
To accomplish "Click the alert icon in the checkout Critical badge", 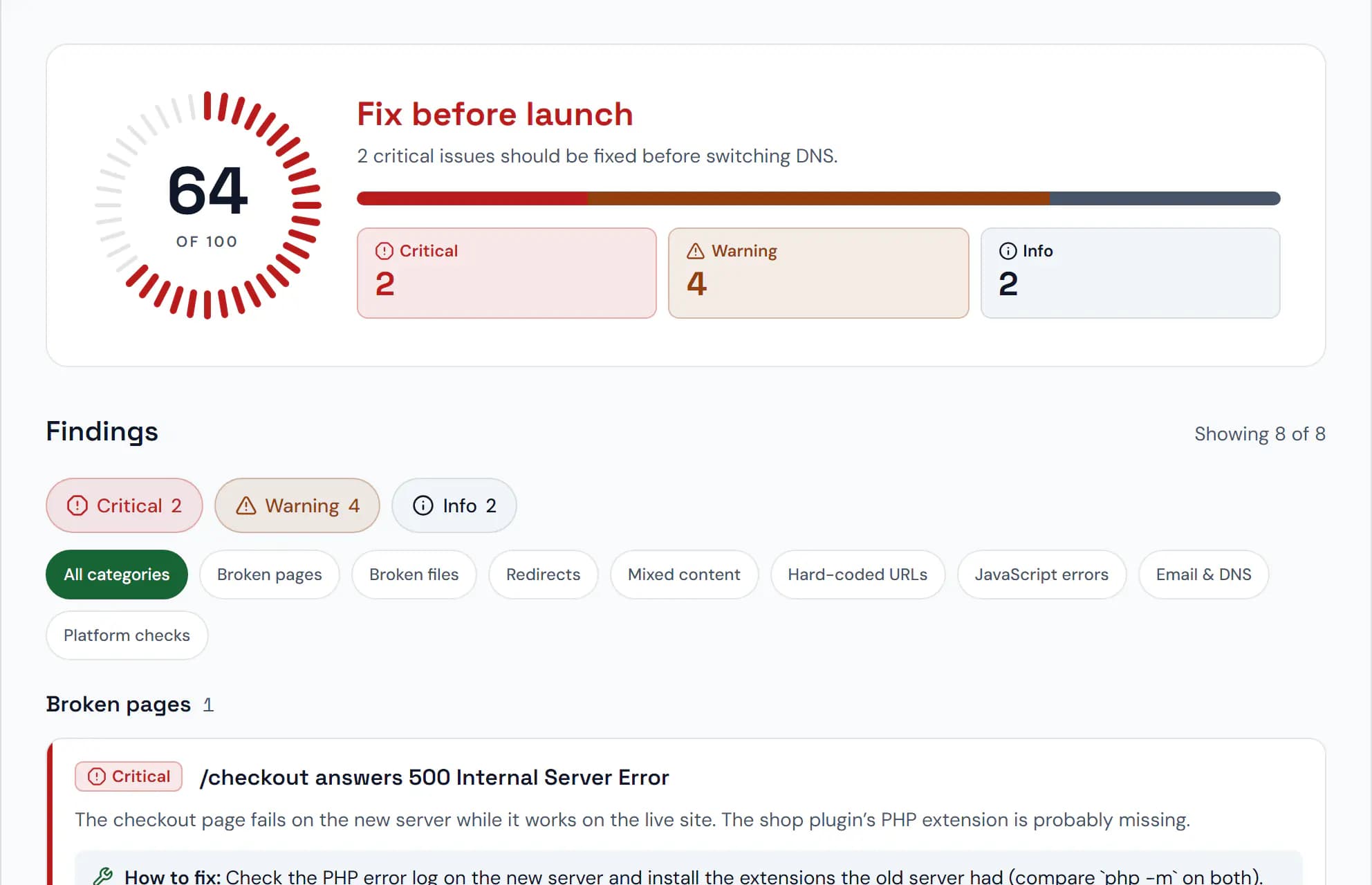I will (x=97, y=776).
